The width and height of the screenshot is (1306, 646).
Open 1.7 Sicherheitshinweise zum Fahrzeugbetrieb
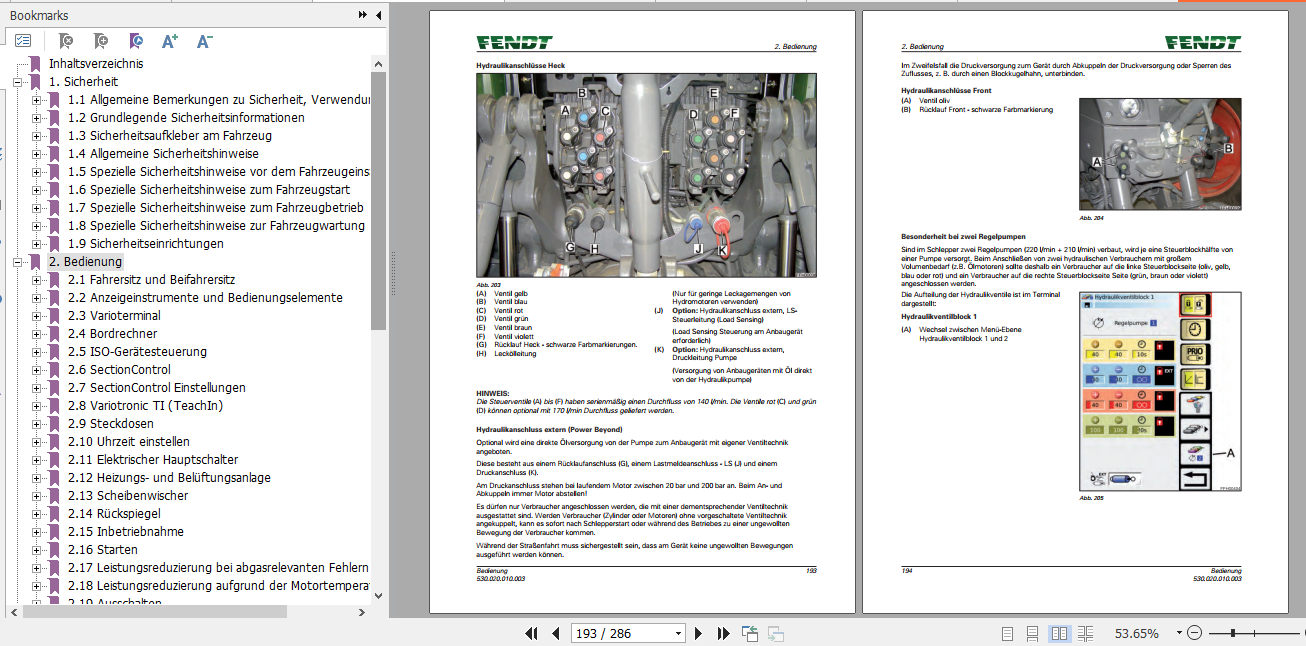[215, 208]
